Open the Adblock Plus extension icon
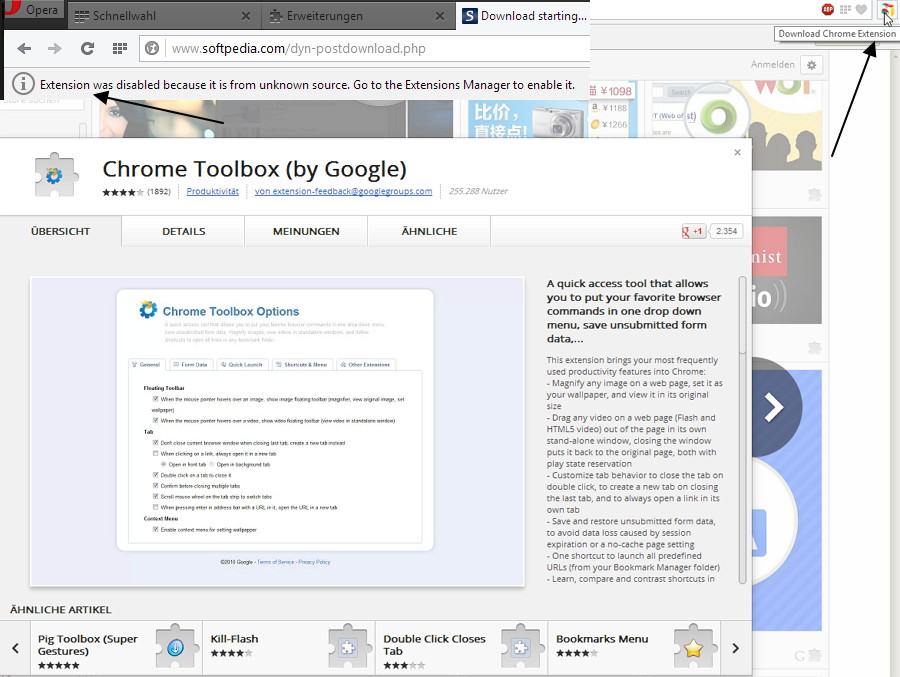The height and width of the screenshot is (677, 900). pos(828,9)
